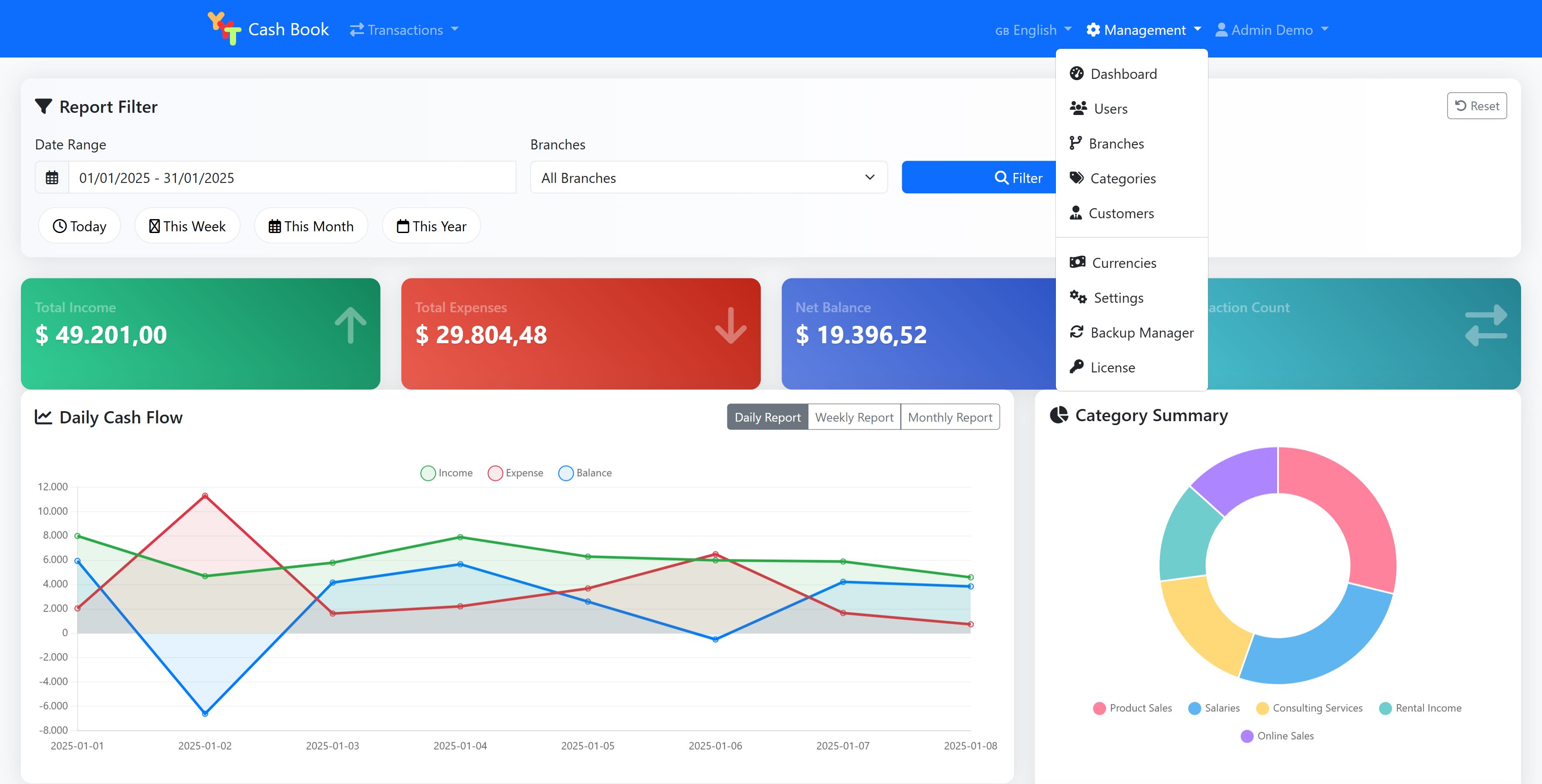Open the All Branches dropdown
The image size is (1542, 784).
tap(708, 178)
